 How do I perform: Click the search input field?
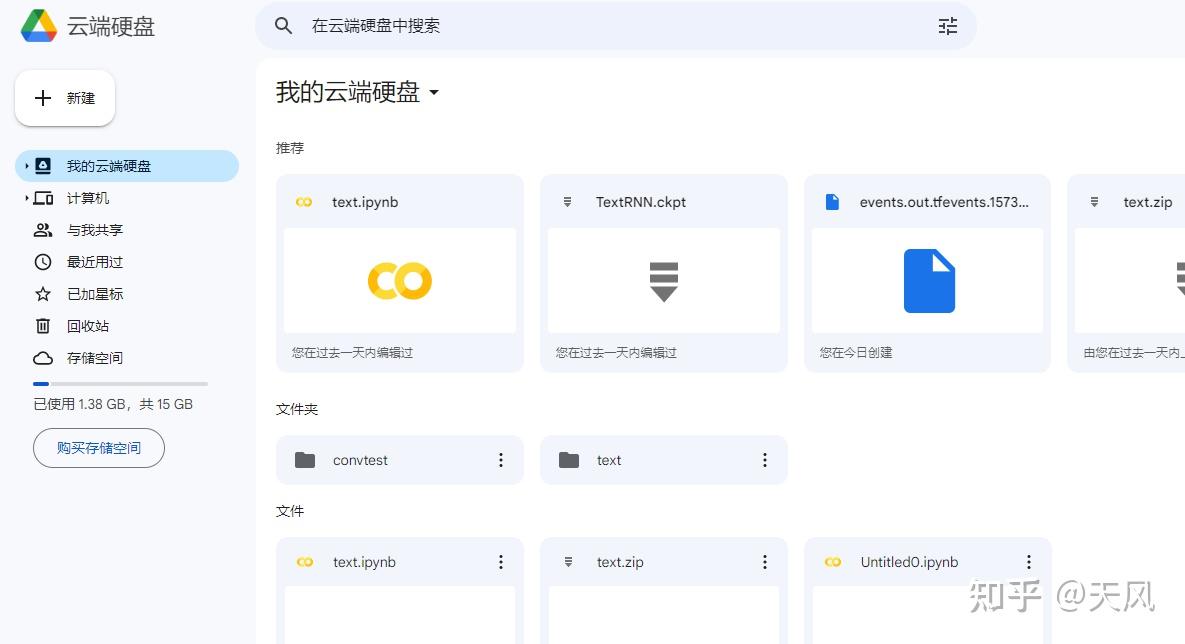[600, 25]
